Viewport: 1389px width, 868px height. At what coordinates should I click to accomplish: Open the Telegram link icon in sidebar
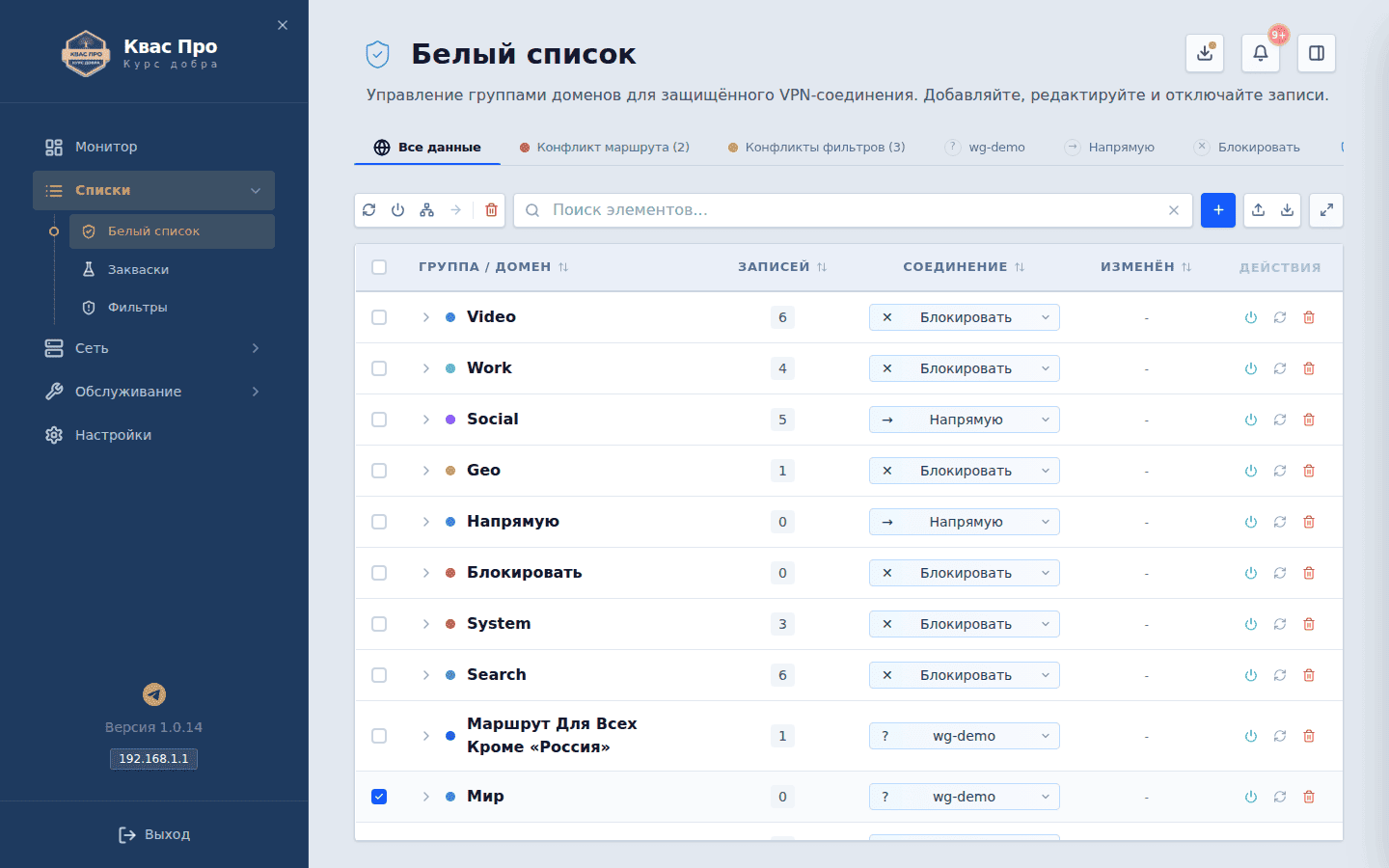click(x=154, y=694)
